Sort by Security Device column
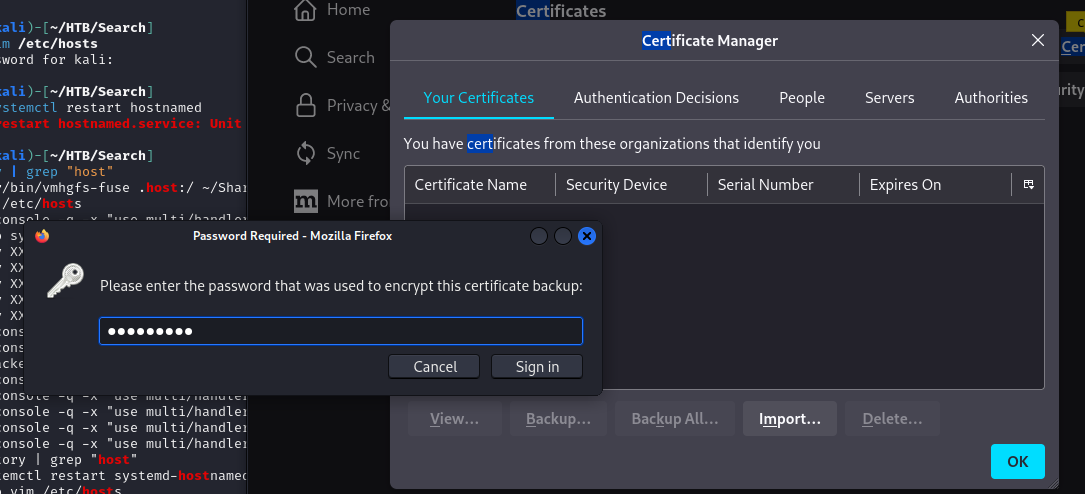The width and height of the screenshot is (1085, 494). point(631,185)
